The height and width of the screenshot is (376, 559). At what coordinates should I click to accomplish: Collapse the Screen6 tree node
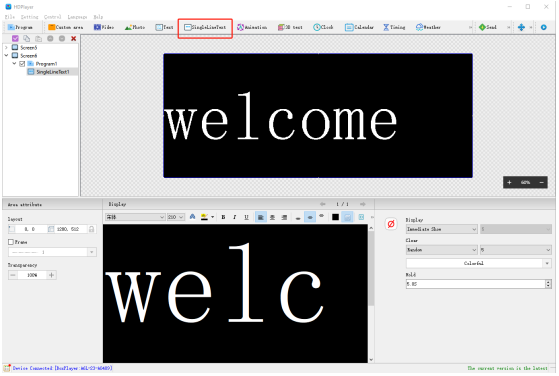coord(6,56)
